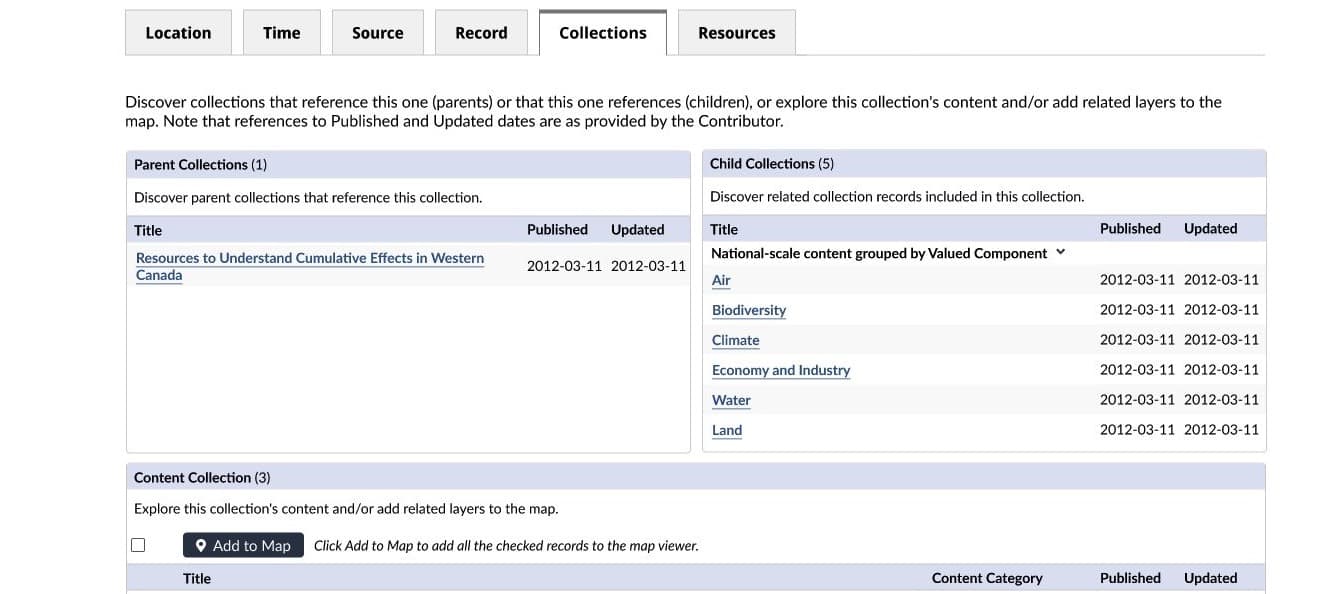Click the Add to Map button
The height and width of the screenshot is (594, 1320).
coord(243,545)
